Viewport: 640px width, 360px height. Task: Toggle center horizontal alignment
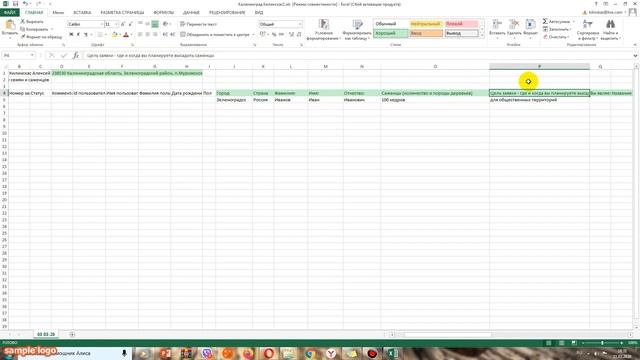[x=147, y=35]
